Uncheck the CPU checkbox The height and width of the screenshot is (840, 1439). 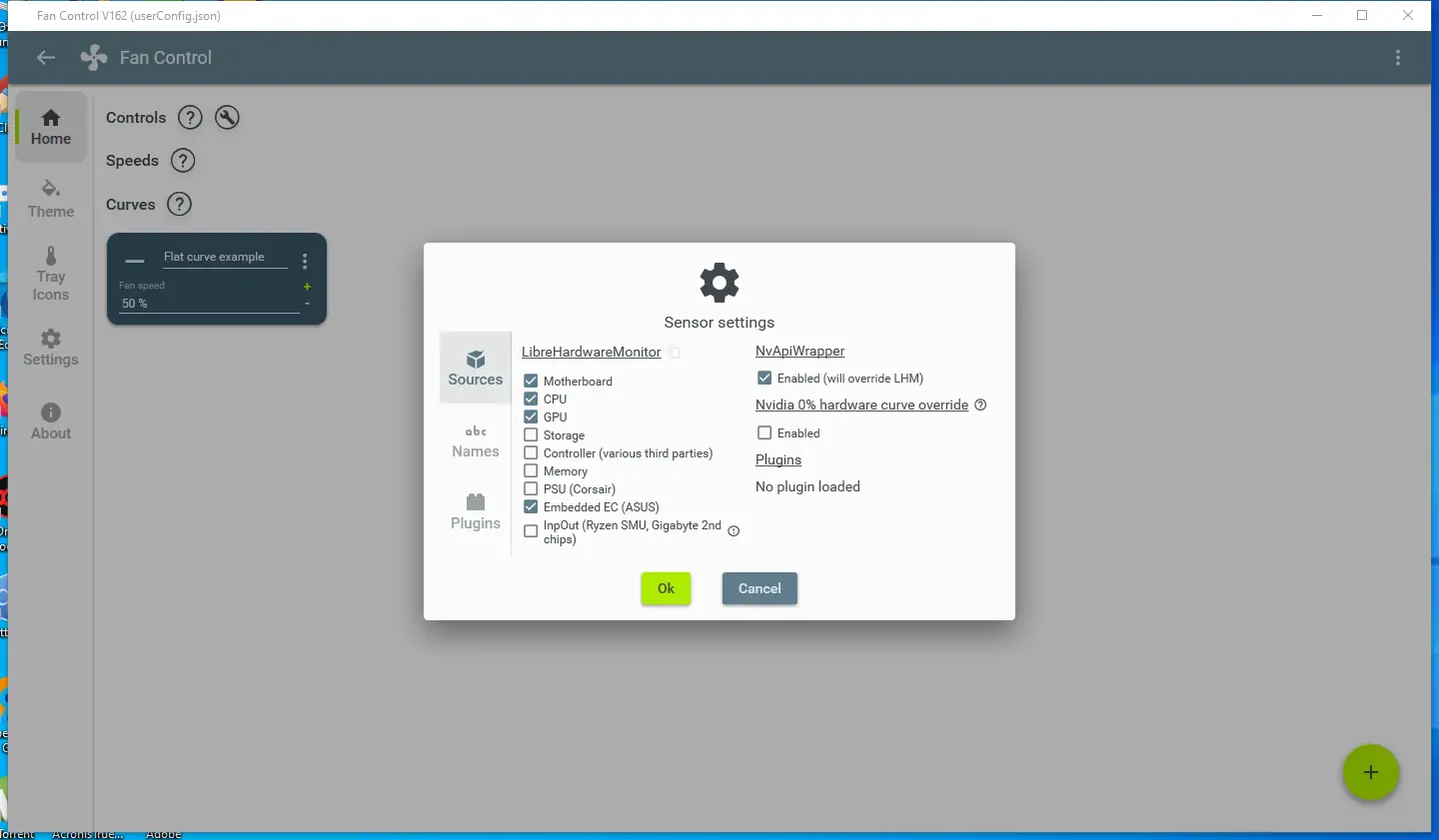tap(531, 399)
